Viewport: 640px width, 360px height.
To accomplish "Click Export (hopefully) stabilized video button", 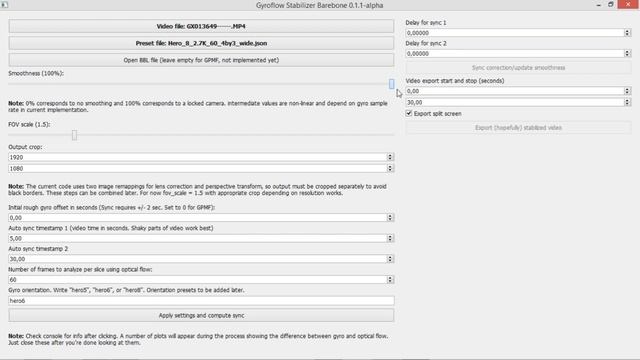I will (518, 128).
